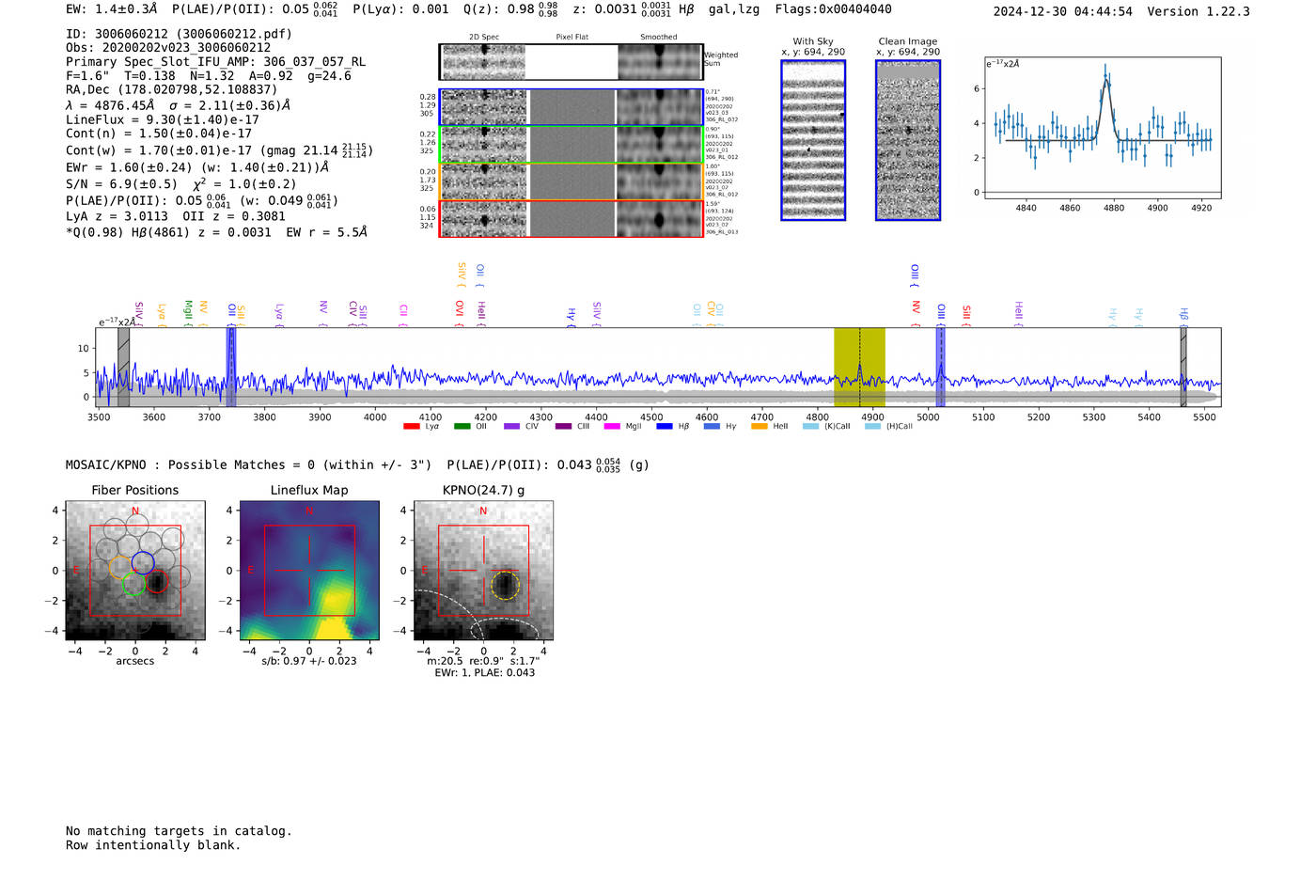The width and height of the screenshot is (1316, 896).
Task: Click the s/b: 0.97 +/- 0.023 caption
Action: coord(309,661)
